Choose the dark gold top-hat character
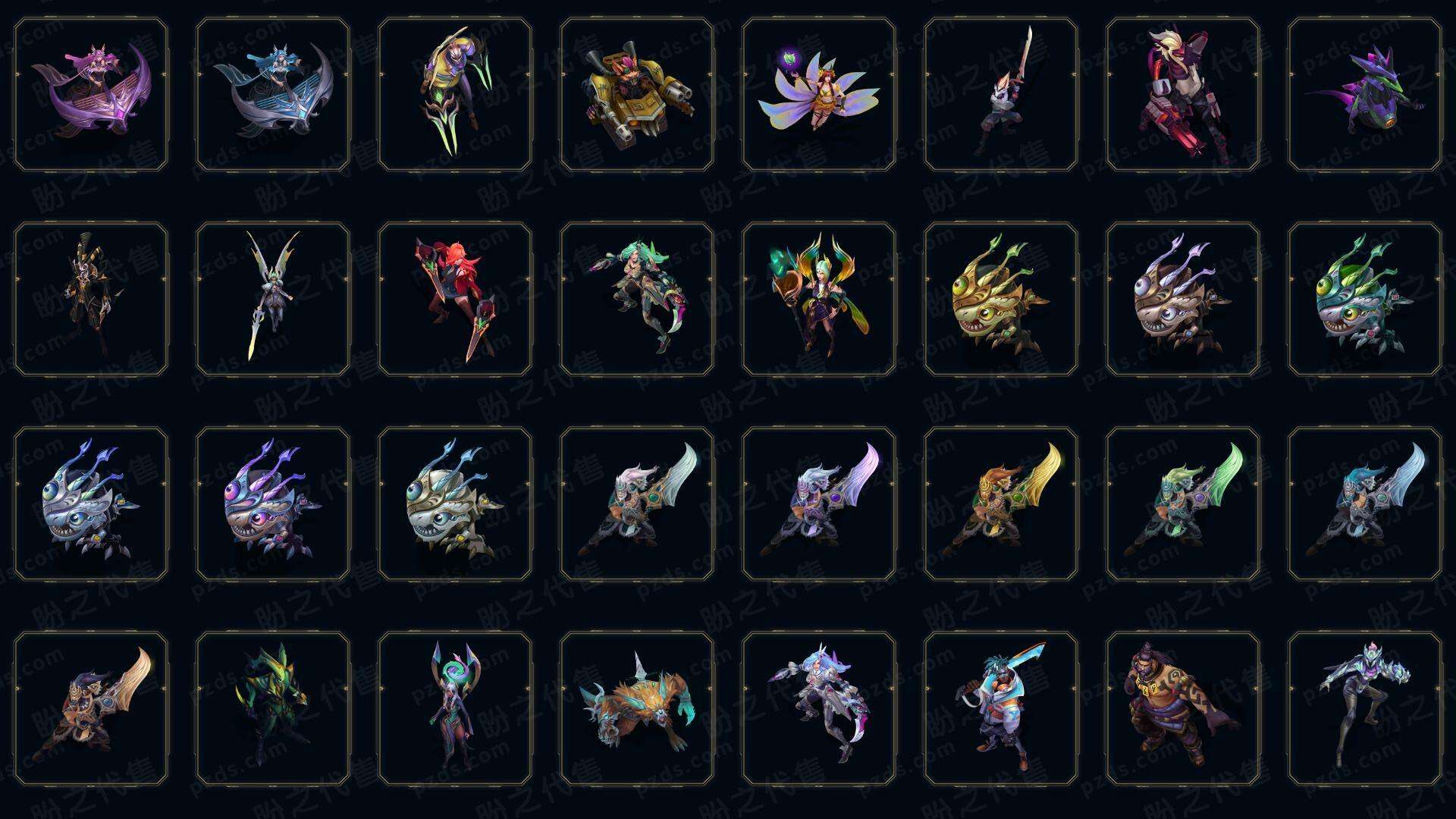Viewport: 1456px width, 819px height. click(x=91, y=299)
